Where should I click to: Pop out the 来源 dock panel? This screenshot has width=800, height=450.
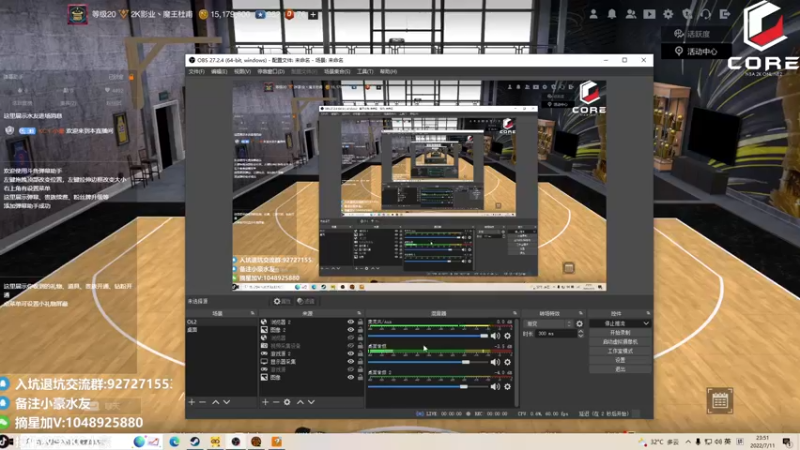pyautogui.click(x=359, y=313)
